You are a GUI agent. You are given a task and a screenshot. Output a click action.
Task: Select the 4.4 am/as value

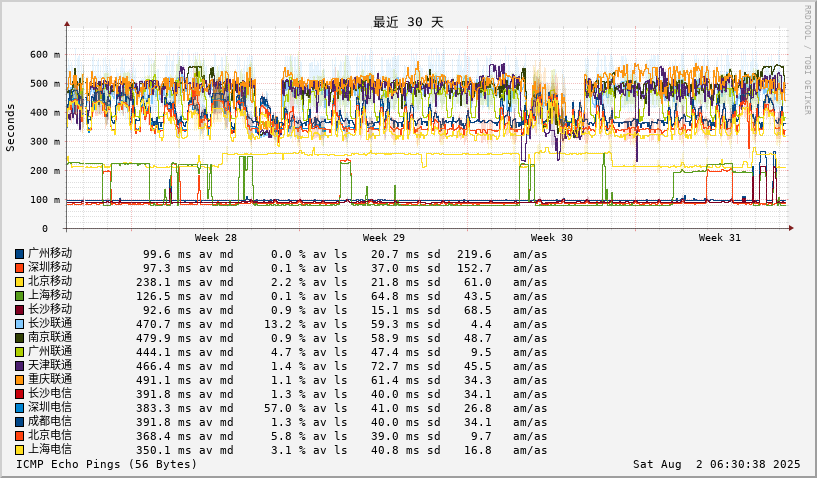(x=481, y=324)
